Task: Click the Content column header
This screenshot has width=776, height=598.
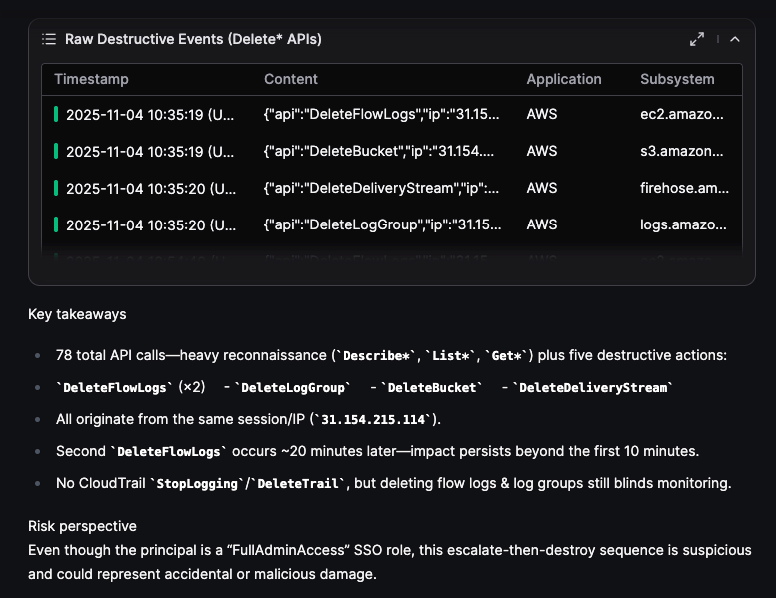Action: 290,79
